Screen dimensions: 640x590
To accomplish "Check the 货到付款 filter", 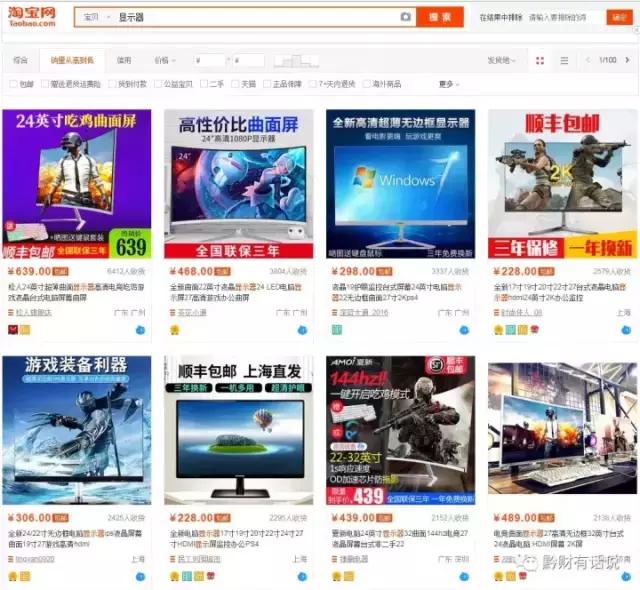I will click(112, 84).
